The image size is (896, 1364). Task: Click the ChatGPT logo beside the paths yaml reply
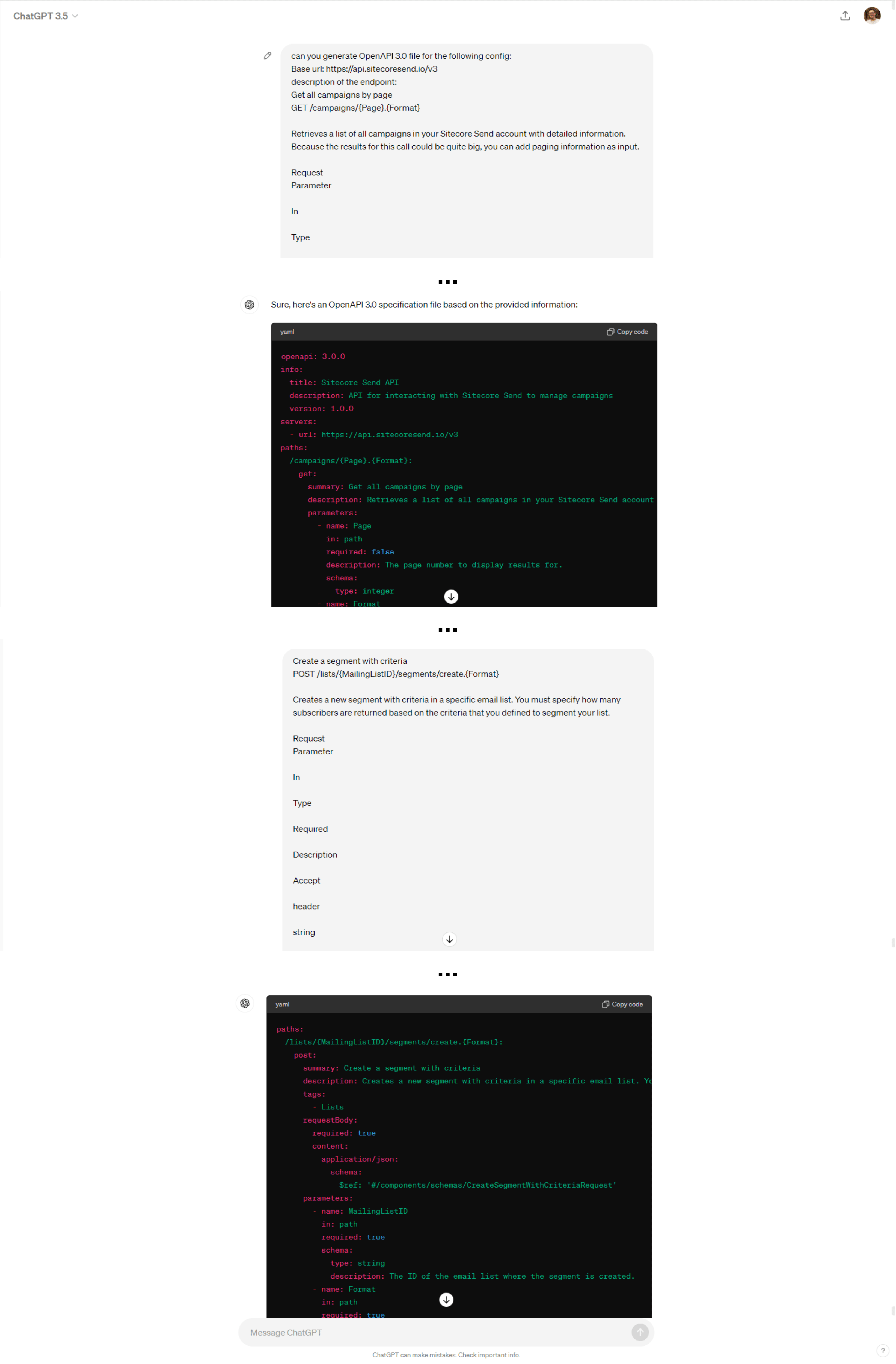pos(245,1003)
